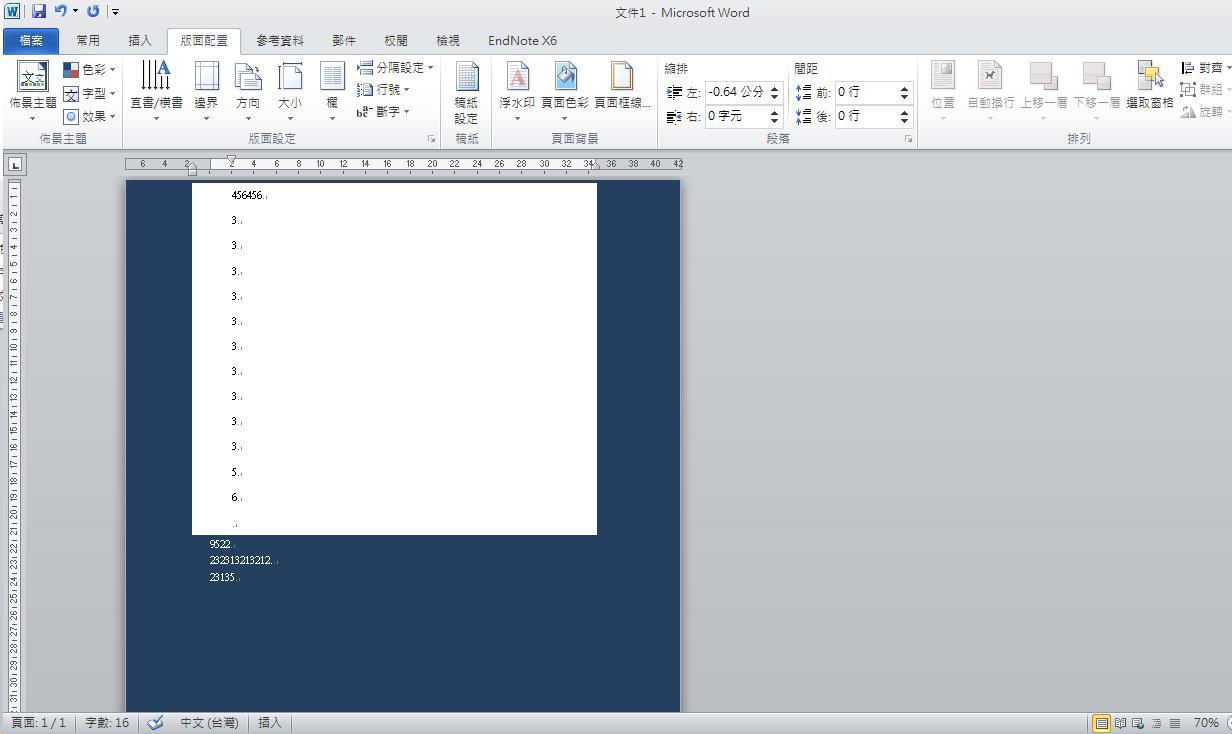Click the Save icon in quick access toolbar
The image size is (1232, 734).
click(39, 12)
